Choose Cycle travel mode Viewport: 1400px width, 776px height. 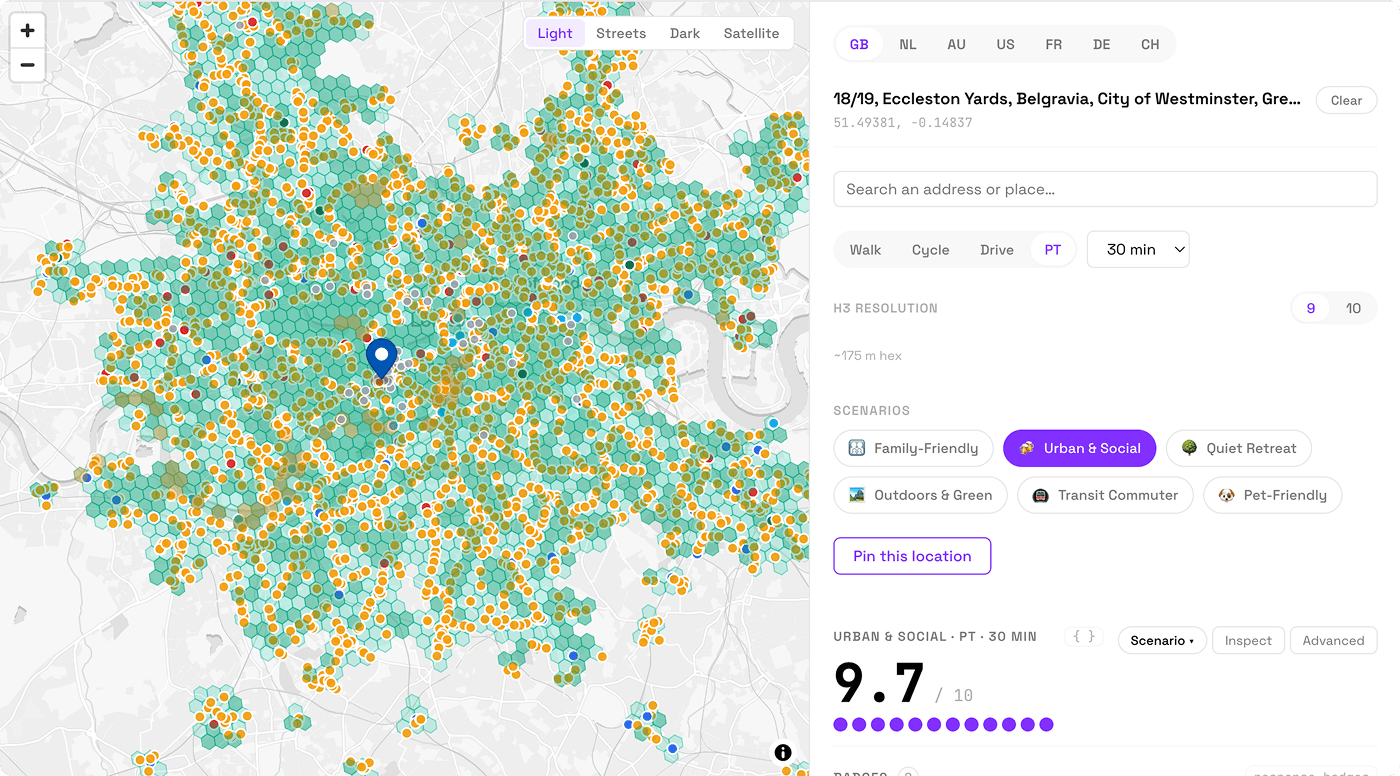(930, 250)
